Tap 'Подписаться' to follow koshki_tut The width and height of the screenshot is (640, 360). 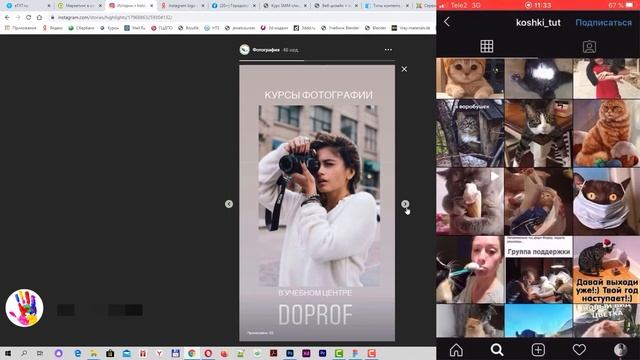click(603, 22)
